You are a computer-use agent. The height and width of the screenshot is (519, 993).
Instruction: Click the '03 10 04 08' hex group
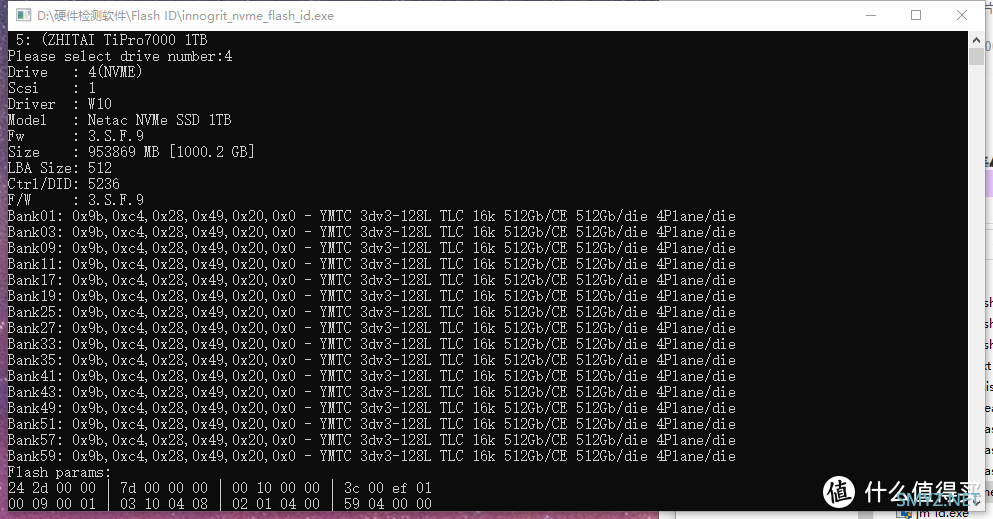164,504
